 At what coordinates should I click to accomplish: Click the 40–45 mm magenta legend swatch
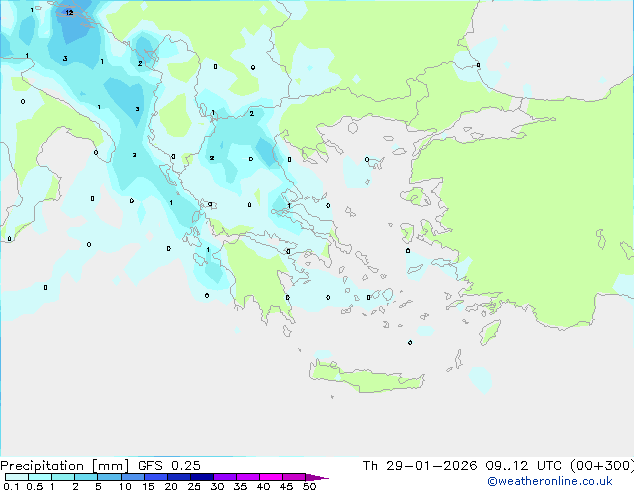coord(271,477)
